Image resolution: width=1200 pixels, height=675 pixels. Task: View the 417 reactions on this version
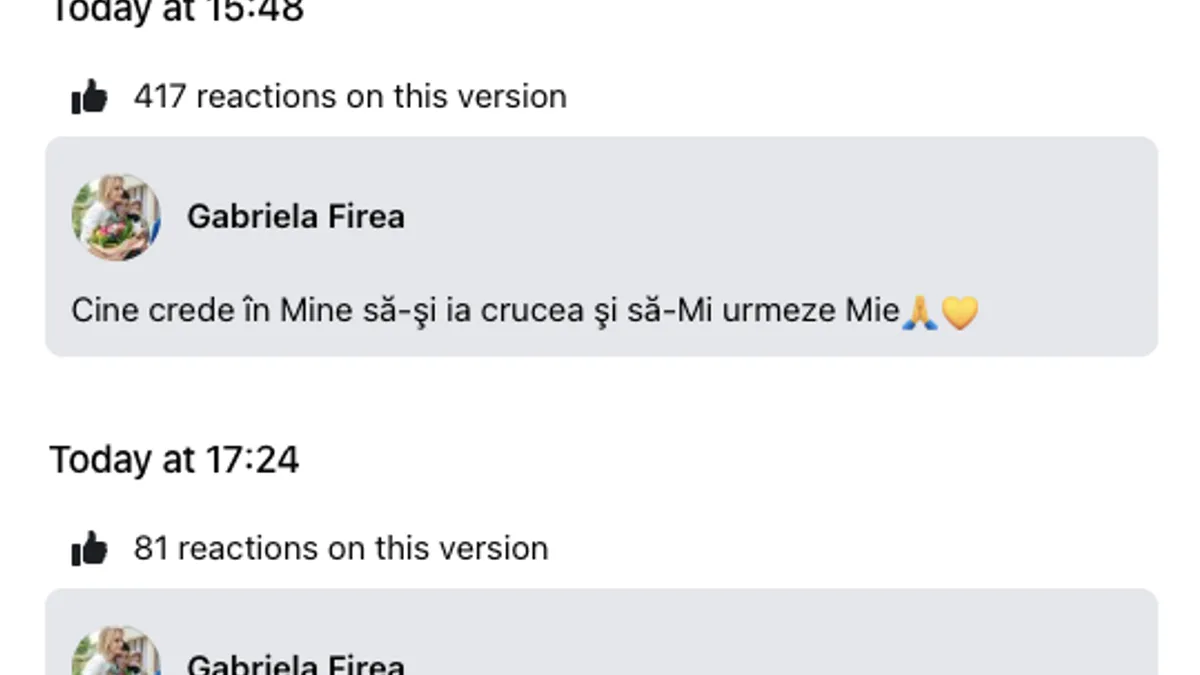350,97
